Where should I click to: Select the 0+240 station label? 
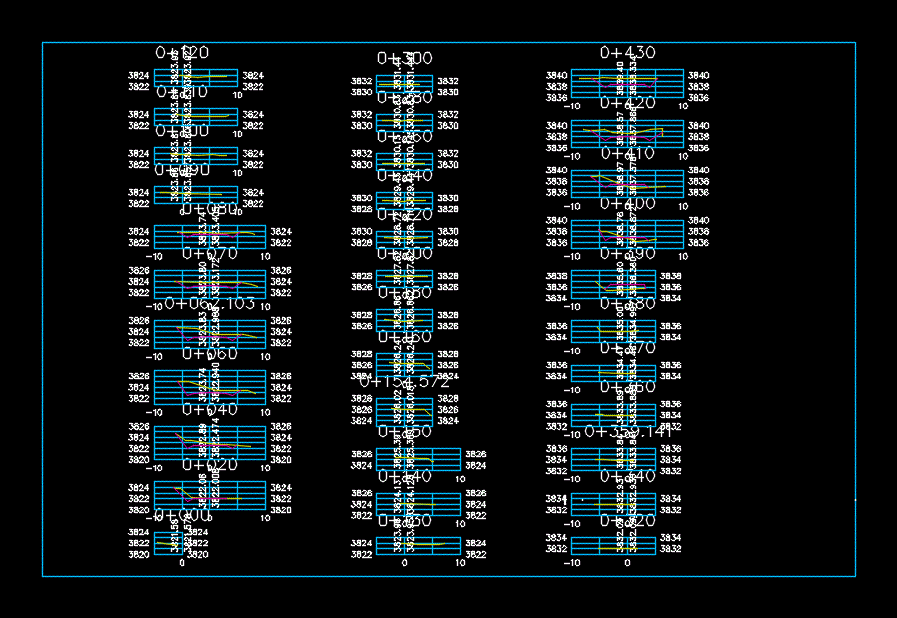coord(404,175)
